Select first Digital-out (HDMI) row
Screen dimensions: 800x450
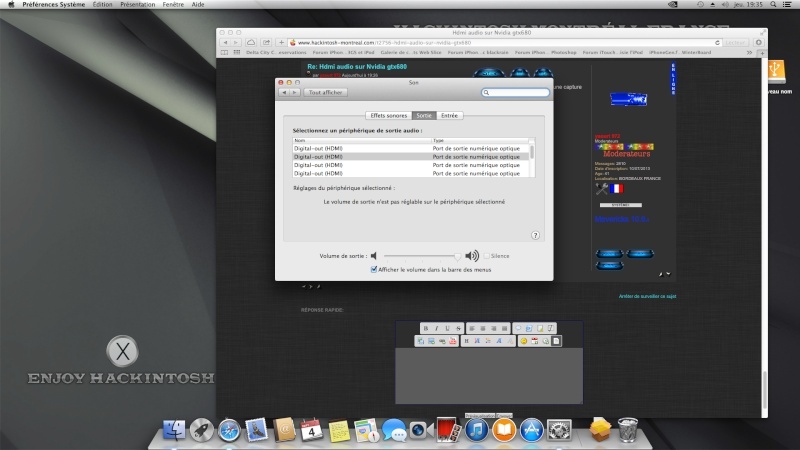411,148
